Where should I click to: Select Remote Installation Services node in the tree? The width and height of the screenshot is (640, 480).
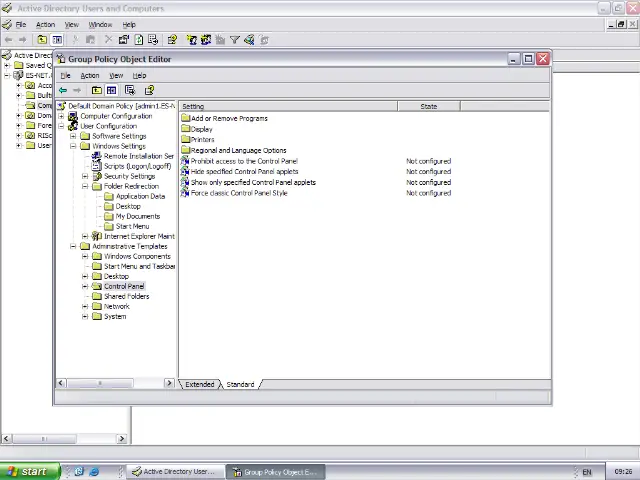(139, 156)
